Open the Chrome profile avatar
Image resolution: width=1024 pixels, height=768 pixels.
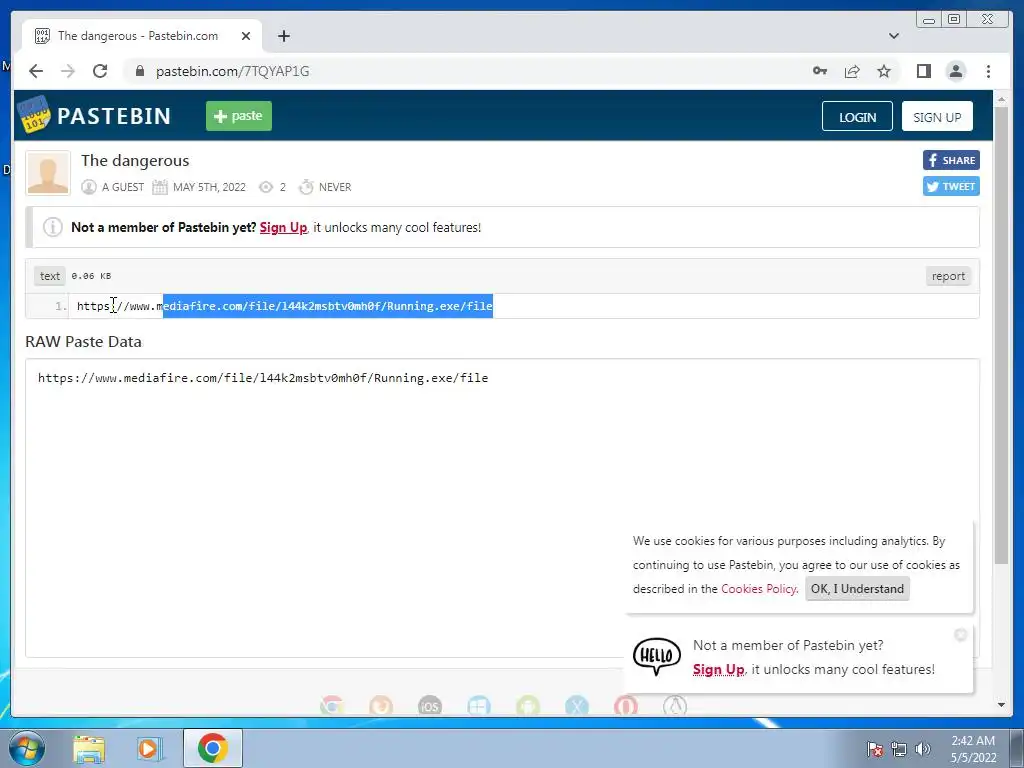(x=955, y=71)
